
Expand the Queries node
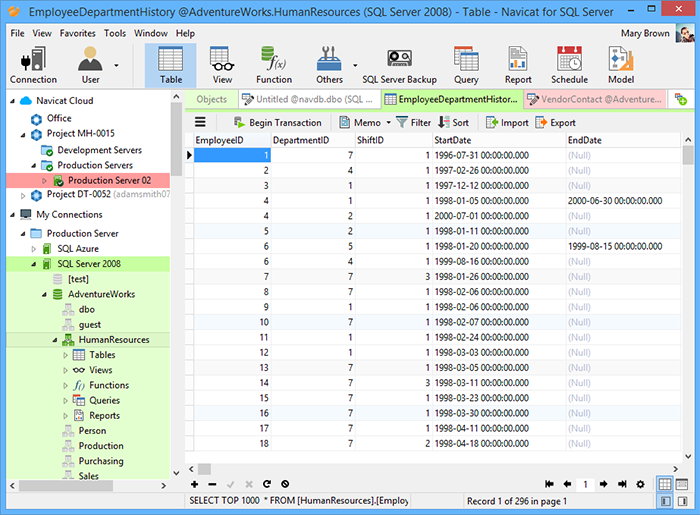[x=65, y=401]
